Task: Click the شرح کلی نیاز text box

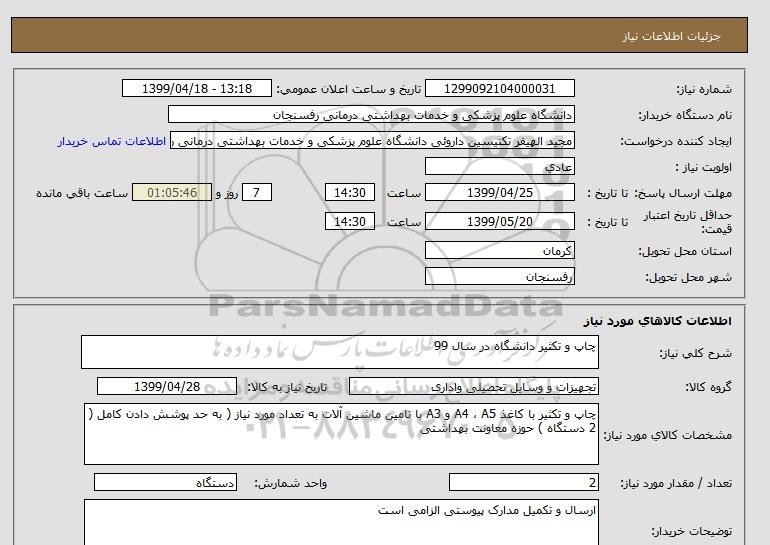Action: pos(340,352)
